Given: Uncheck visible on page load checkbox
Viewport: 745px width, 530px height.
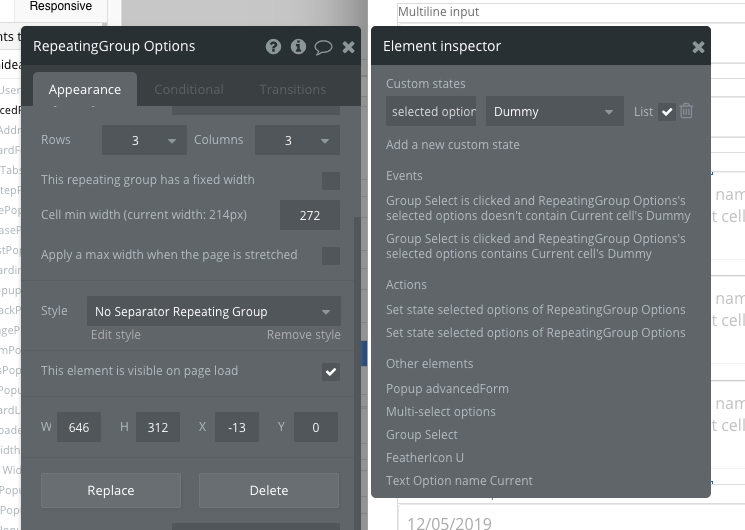Looking at the screenshot, I should pos(330,372).
